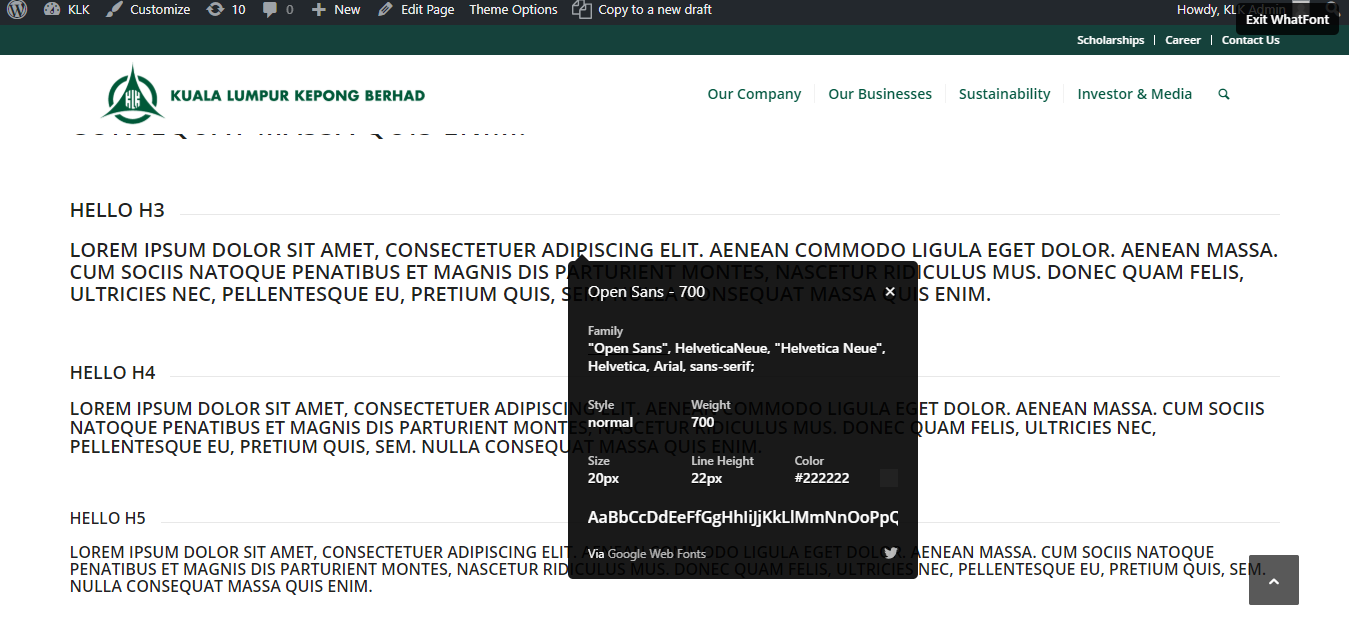Click the Exit WhatFont button
Viewport: 1349px width, 630px height.
click(1287, 19)
